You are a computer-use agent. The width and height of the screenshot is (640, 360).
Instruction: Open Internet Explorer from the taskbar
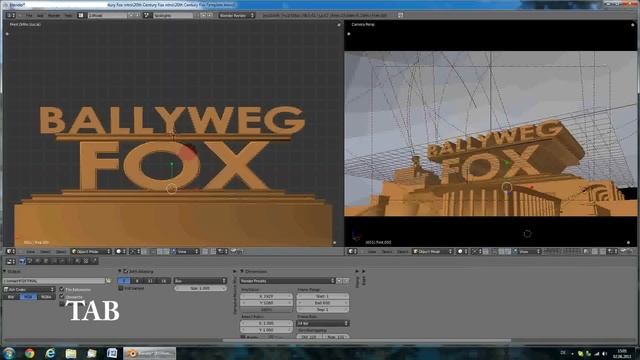tap(50, 353)
